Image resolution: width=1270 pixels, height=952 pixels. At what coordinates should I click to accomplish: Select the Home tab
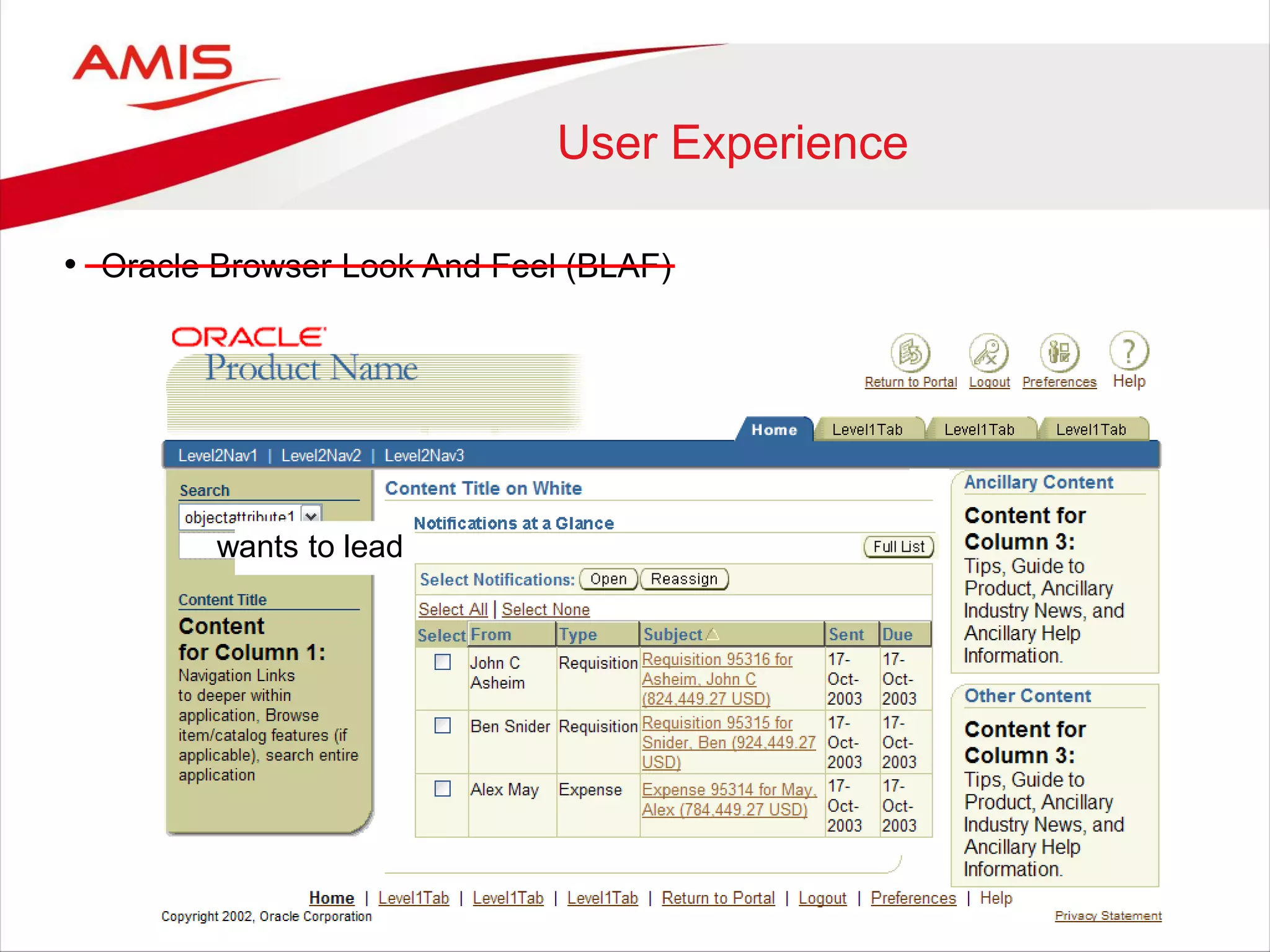[774, 430]
